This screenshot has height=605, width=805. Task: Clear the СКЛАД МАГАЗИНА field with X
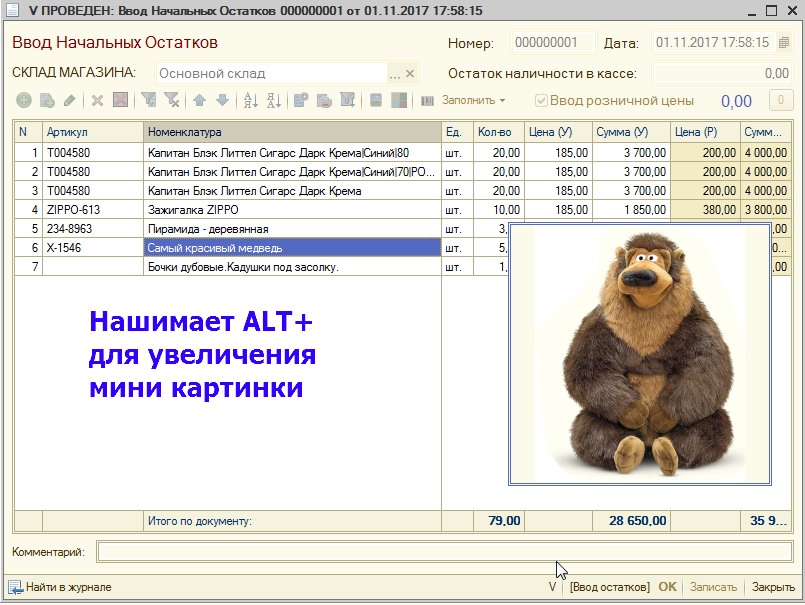(410, 73)
